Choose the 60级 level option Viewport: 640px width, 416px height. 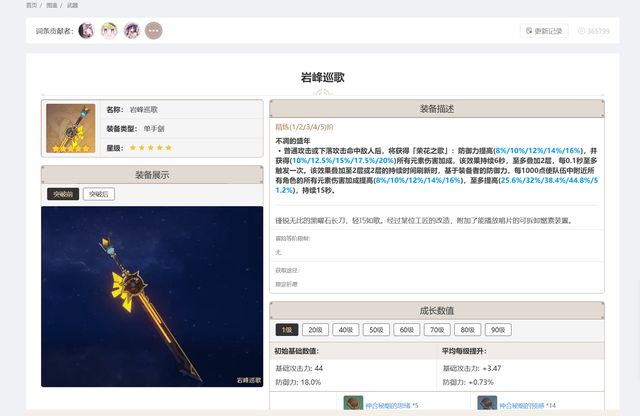pos(406,329)
